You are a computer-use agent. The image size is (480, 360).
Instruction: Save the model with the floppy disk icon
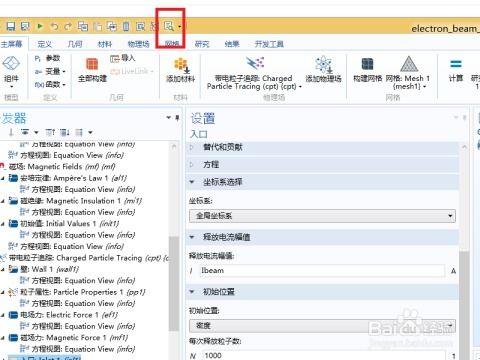coord(11,26)
